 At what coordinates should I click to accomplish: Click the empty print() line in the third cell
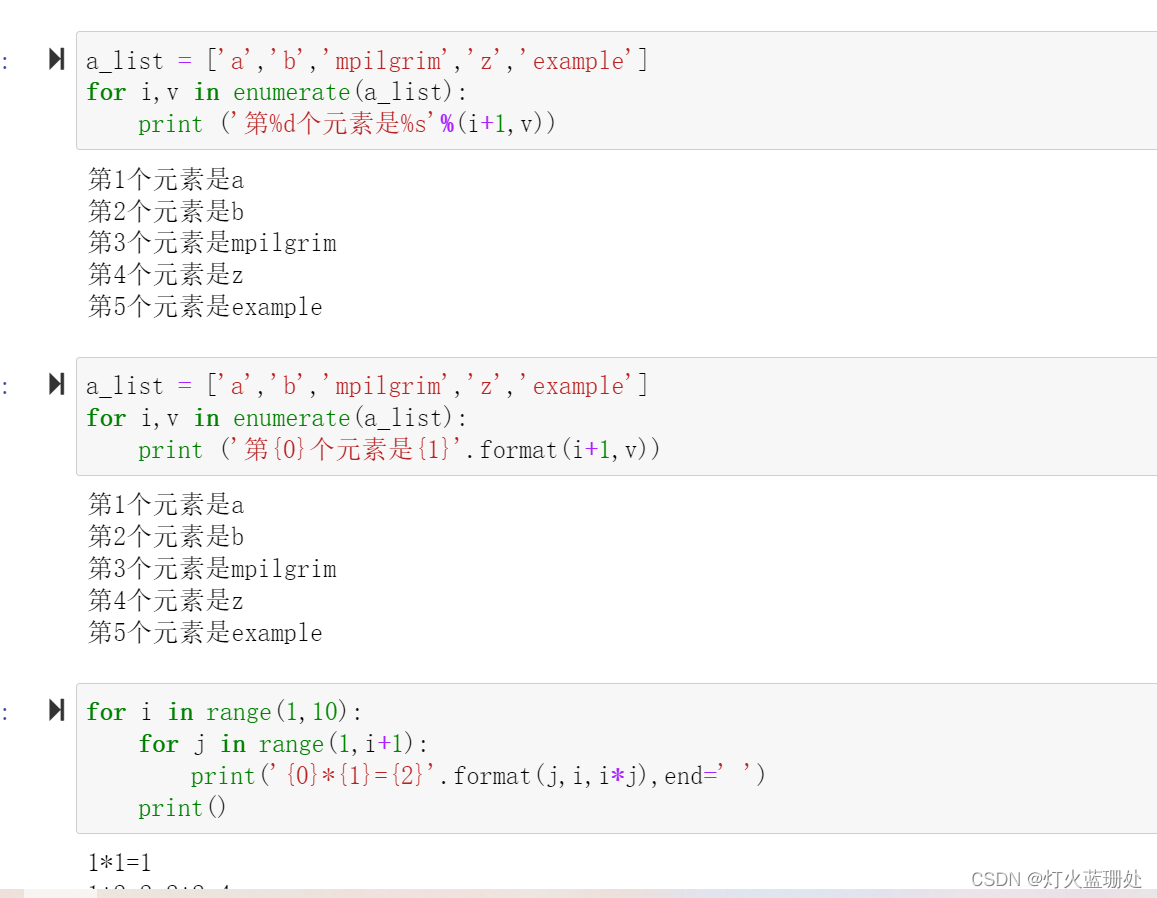tap(182, 807)
